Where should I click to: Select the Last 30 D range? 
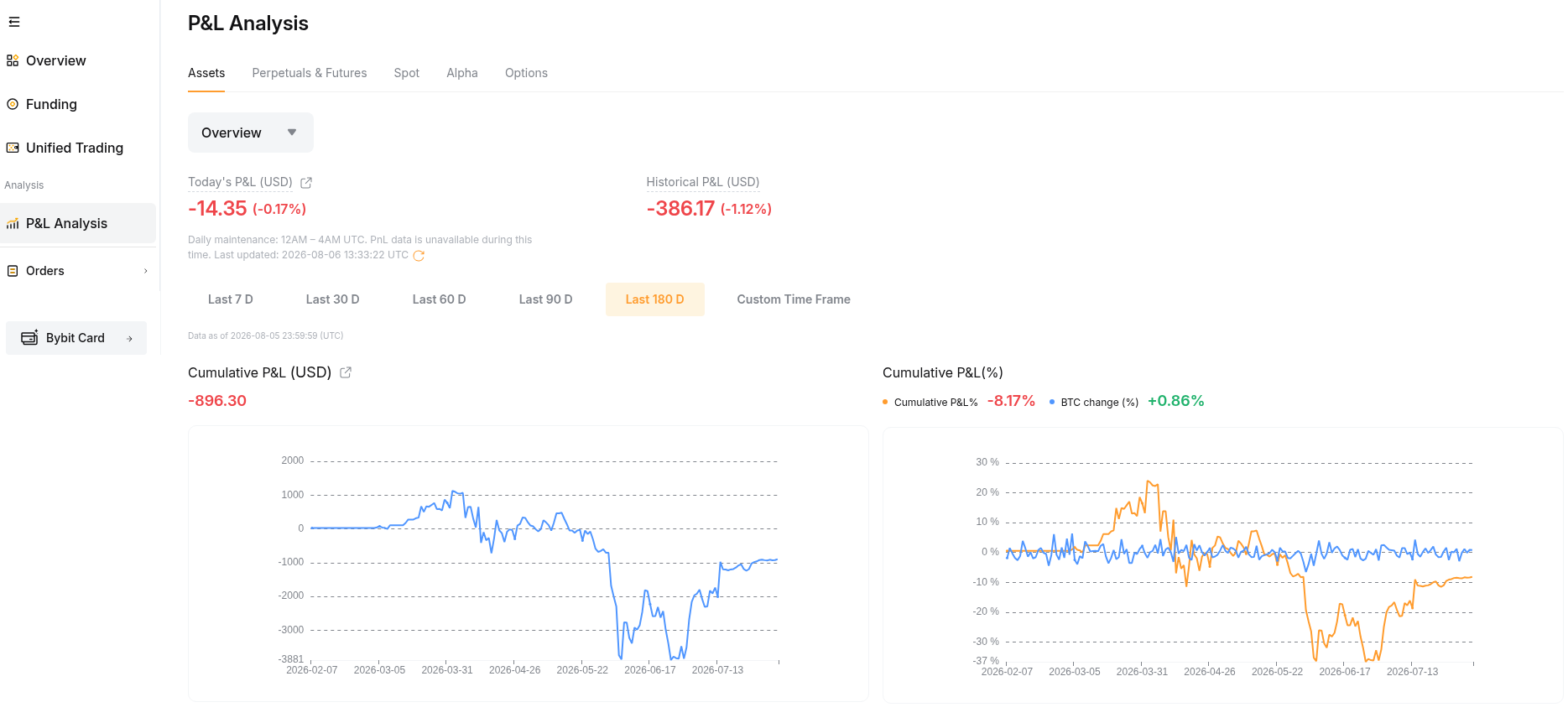click(332, 299)
